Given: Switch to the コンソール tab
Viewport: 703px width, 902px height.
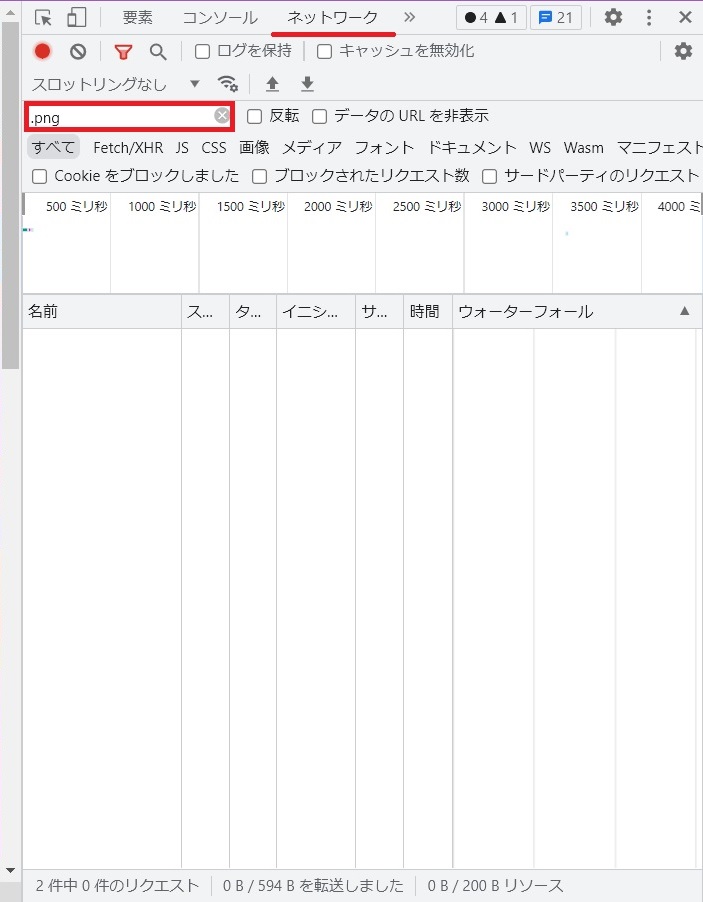Looking at the screenshot, I should click(220, 18).
